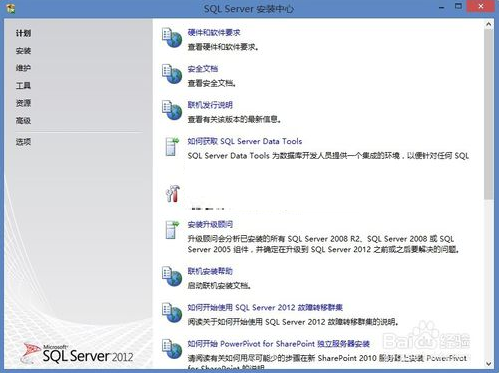This screenshot has width=500, height=373.
Task: Select 安装 in the left sidebar
Action: [x=23, y=51]
